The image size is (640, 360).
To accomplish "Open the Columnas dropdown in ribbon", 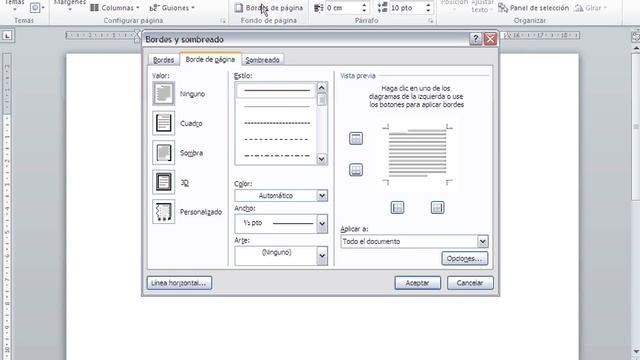I will [x=115, y=8].
